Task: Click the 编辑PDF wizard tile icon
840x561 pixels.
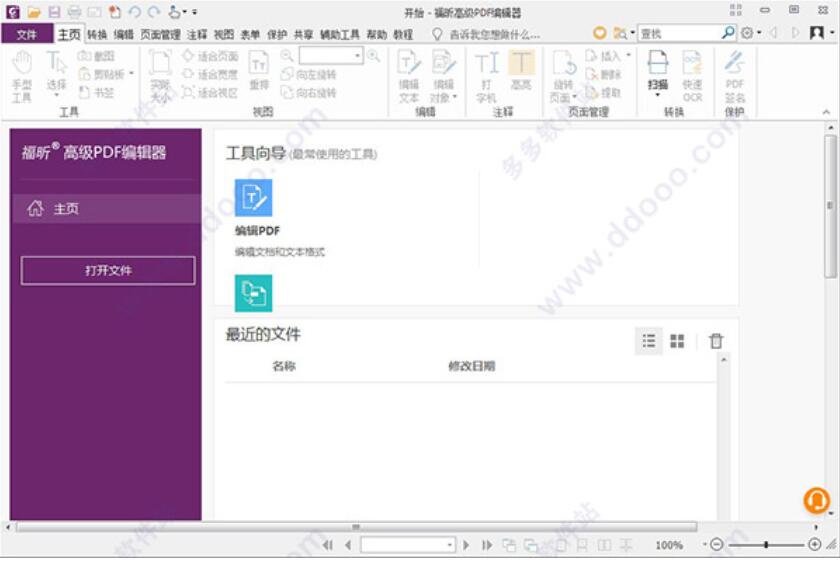Action: coord(253,198)
